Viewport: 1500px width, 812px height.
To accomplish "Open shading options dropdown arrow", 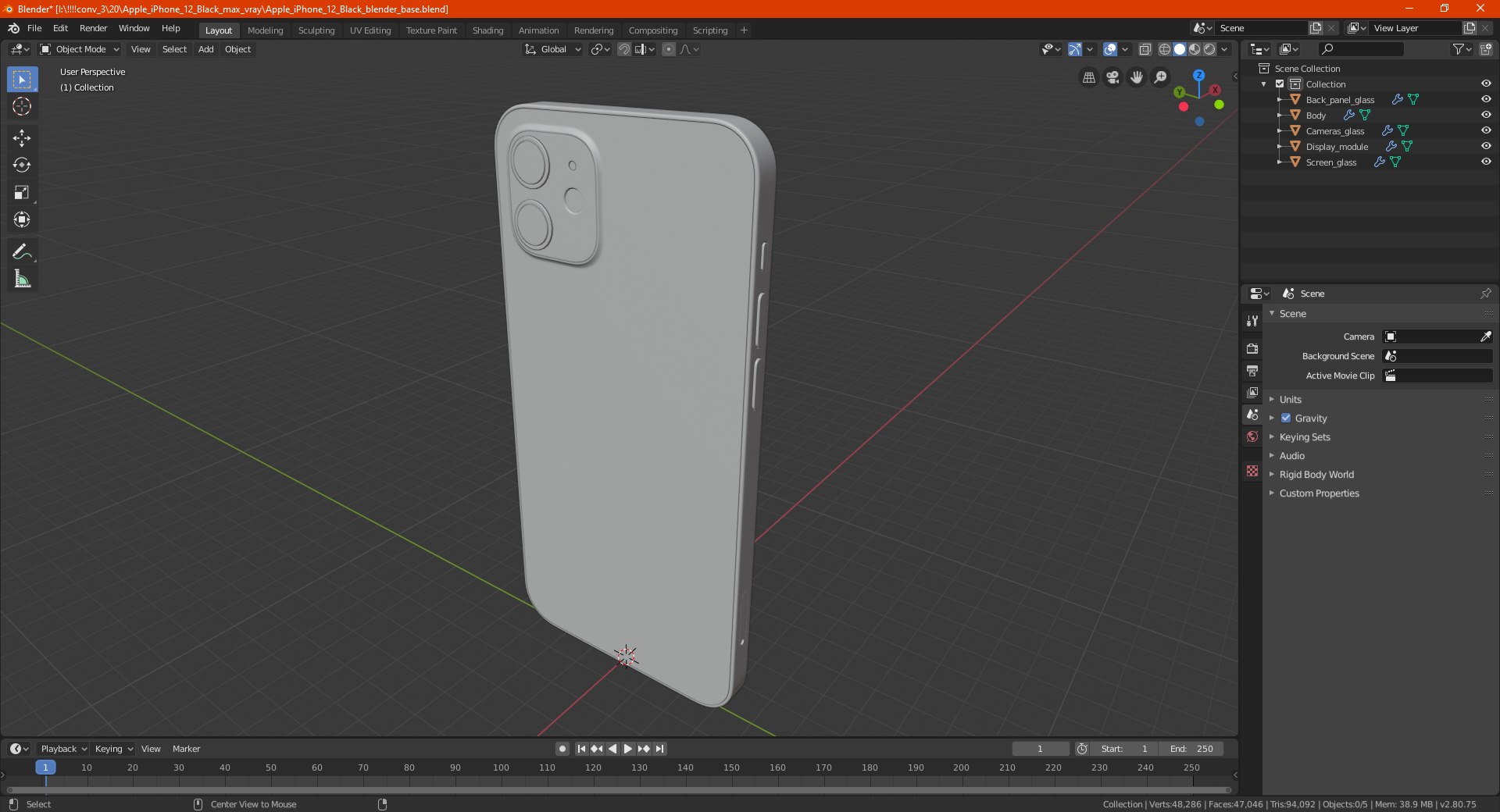I will (1224, 49).
